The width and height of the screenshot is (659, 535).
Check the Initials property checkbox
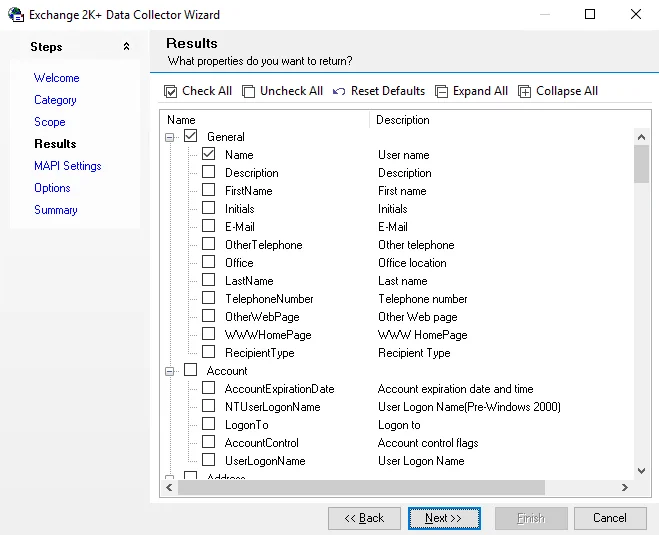click(x=208, y=208)
